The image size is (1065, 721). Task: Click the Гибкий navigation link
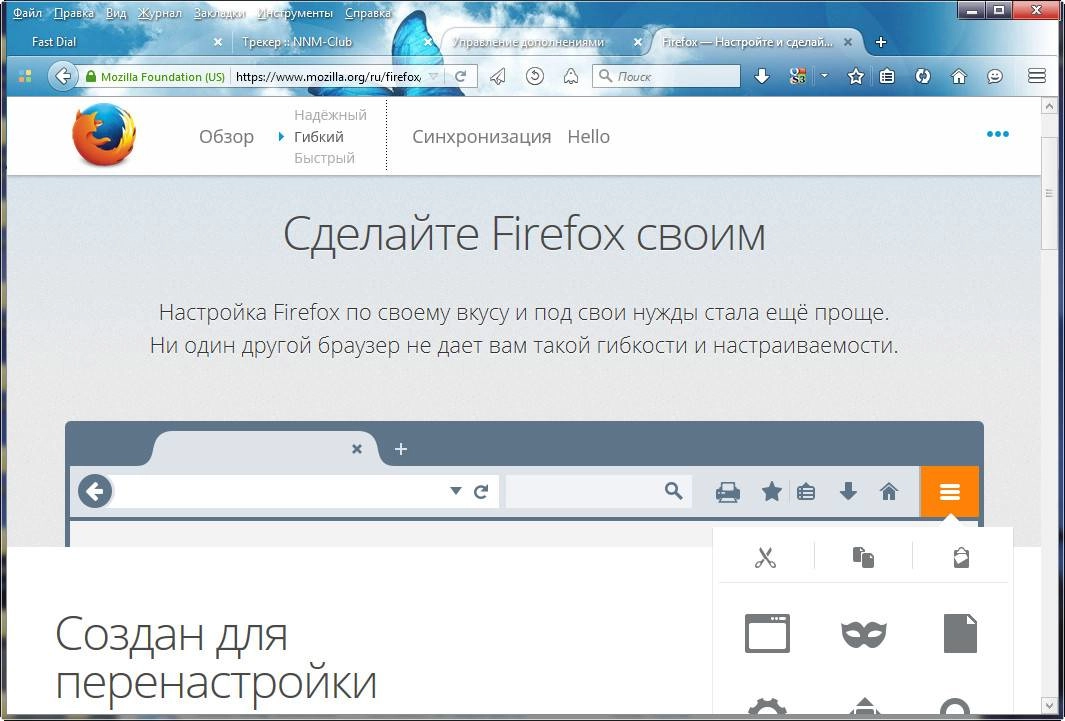[x=319, y=136]
